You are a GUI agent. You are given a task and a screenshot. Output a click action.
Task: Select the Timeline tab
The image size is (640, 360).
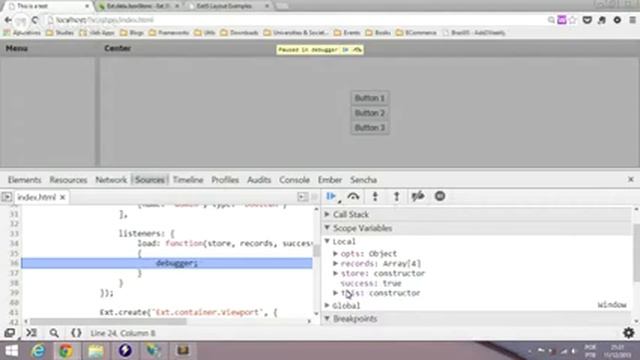tap(188, 180)
